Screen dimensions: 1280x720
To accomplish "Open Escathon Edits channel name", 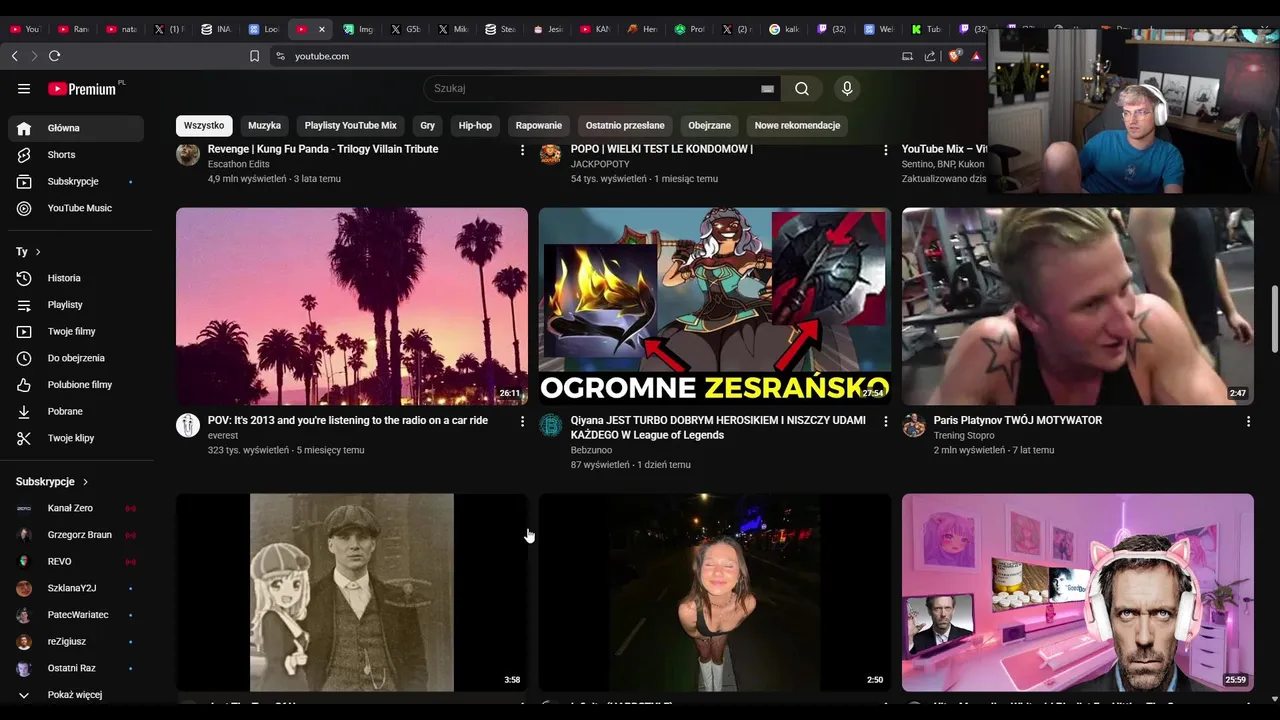I will click(239, 164).
